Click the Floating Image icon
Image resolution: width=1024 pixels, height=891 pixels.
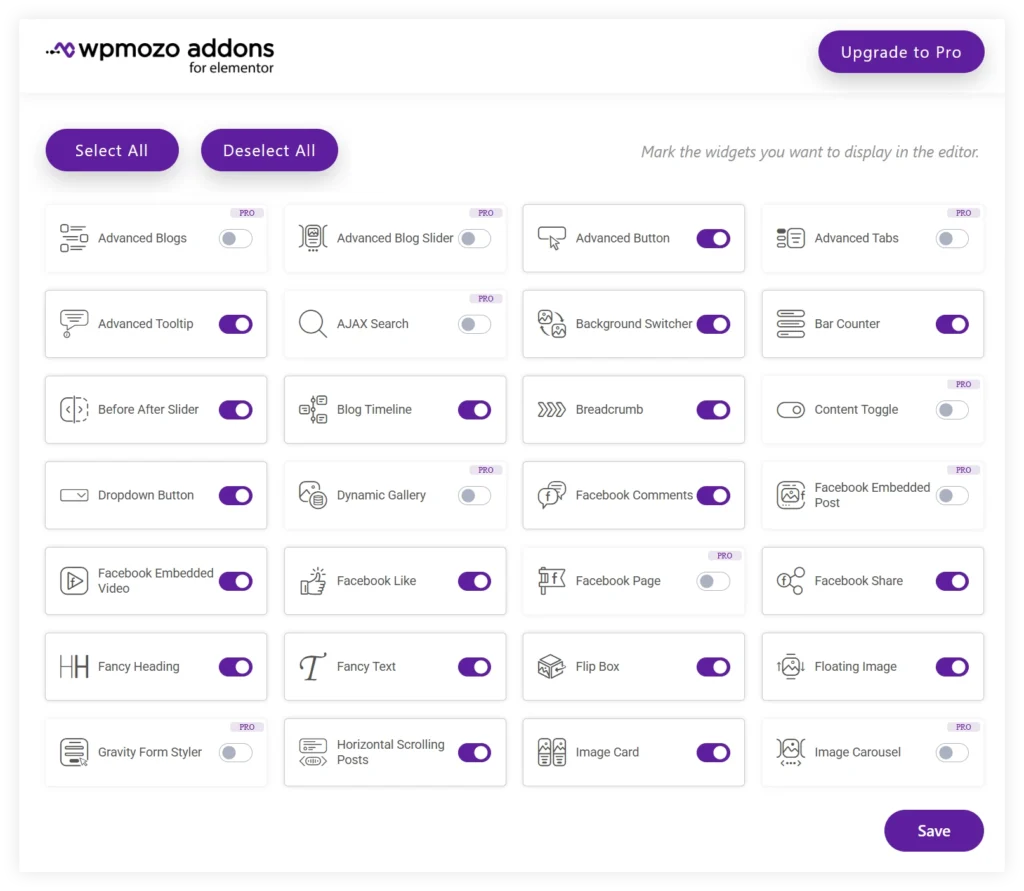pos(791,667)
